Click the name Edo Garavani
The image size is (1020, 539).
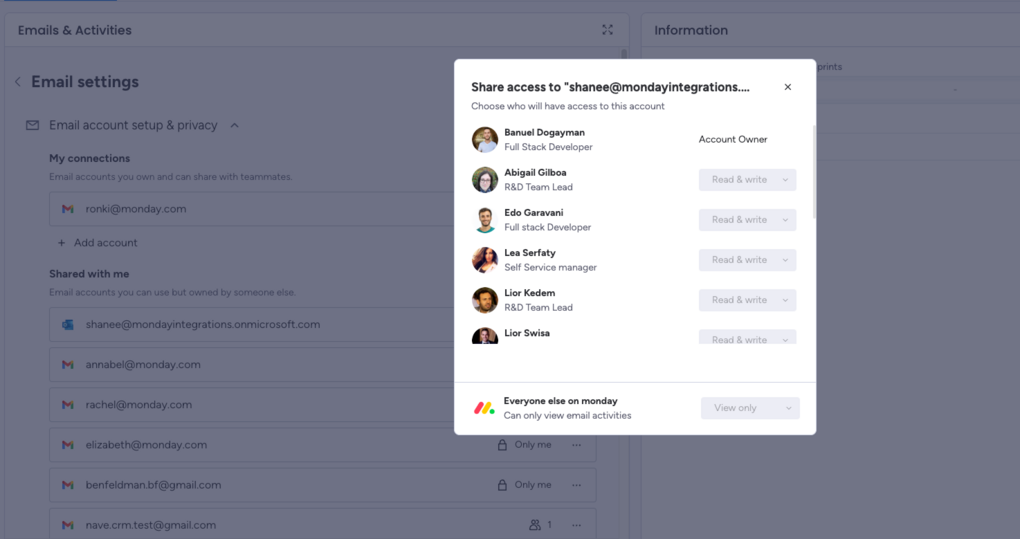click(533, 213)
